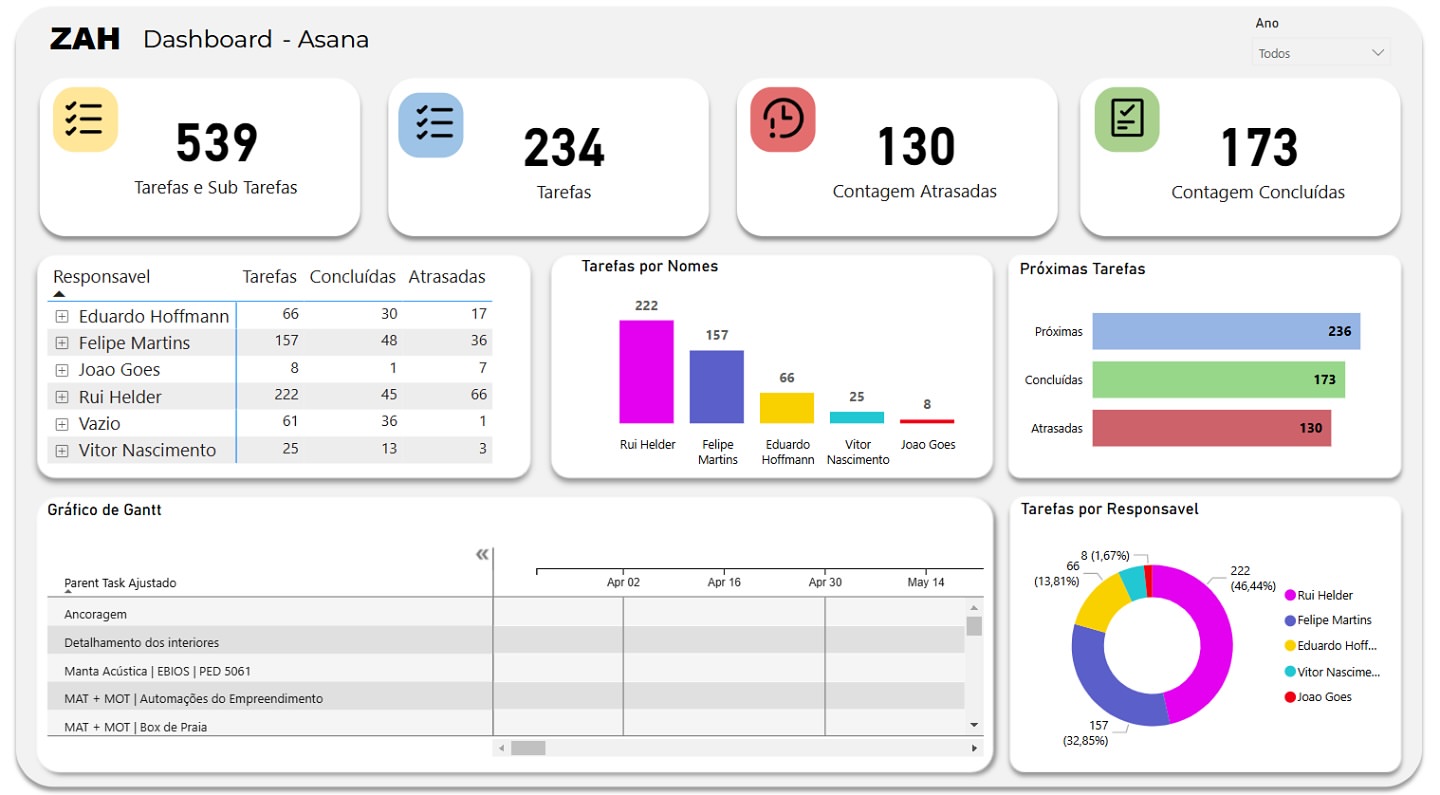The height and width of the screenshot is (795, 1440).
Task: Expand the Rui Helder row
Action: pos(62,397)
